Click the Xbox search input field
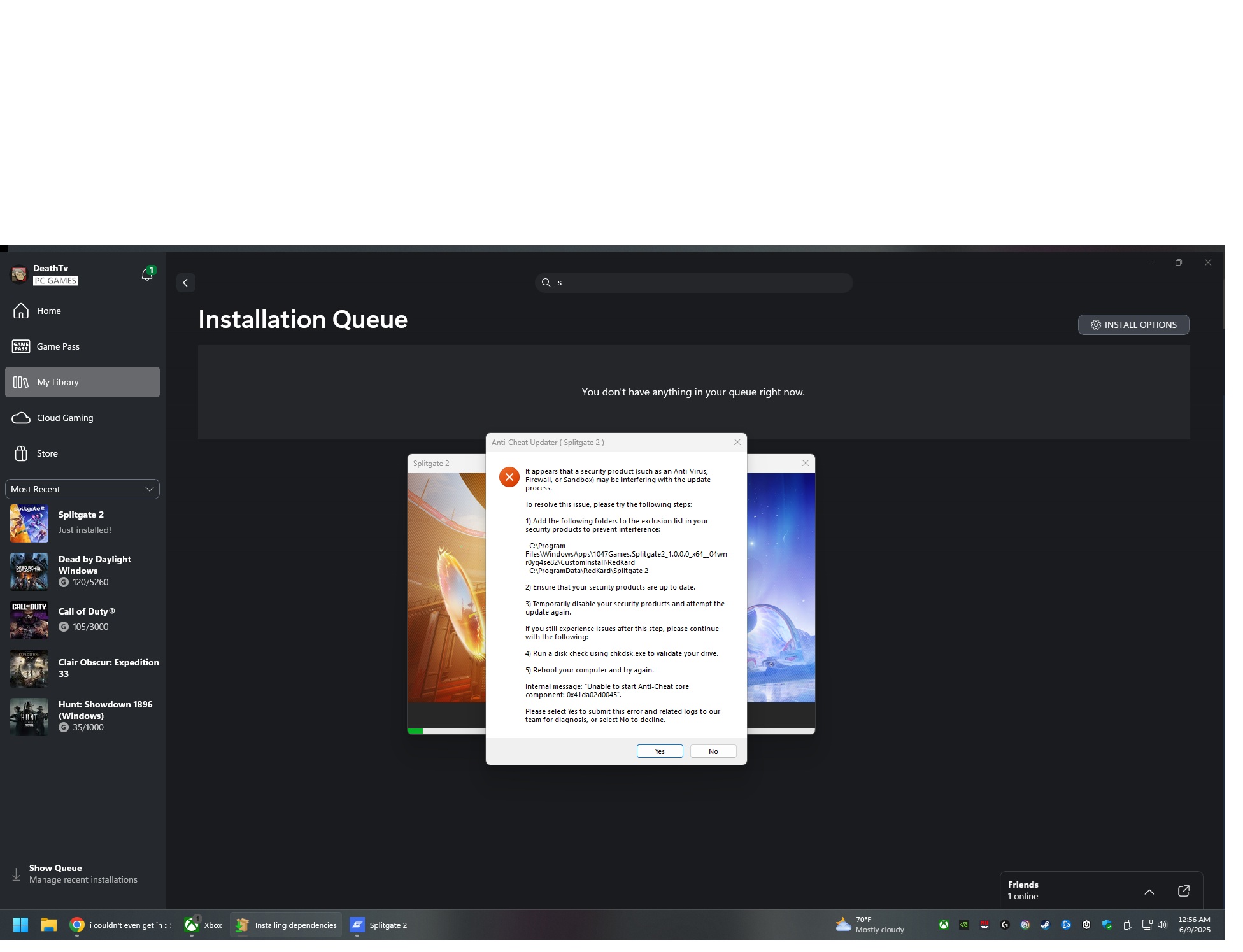 click(694, 283)
